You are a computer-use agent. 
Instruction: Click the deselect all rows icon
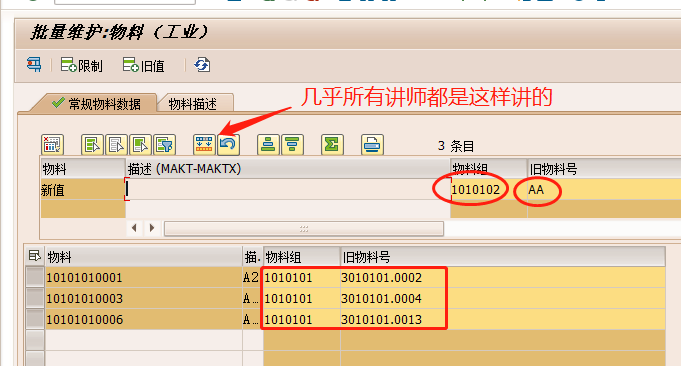(x=116, y=145)
